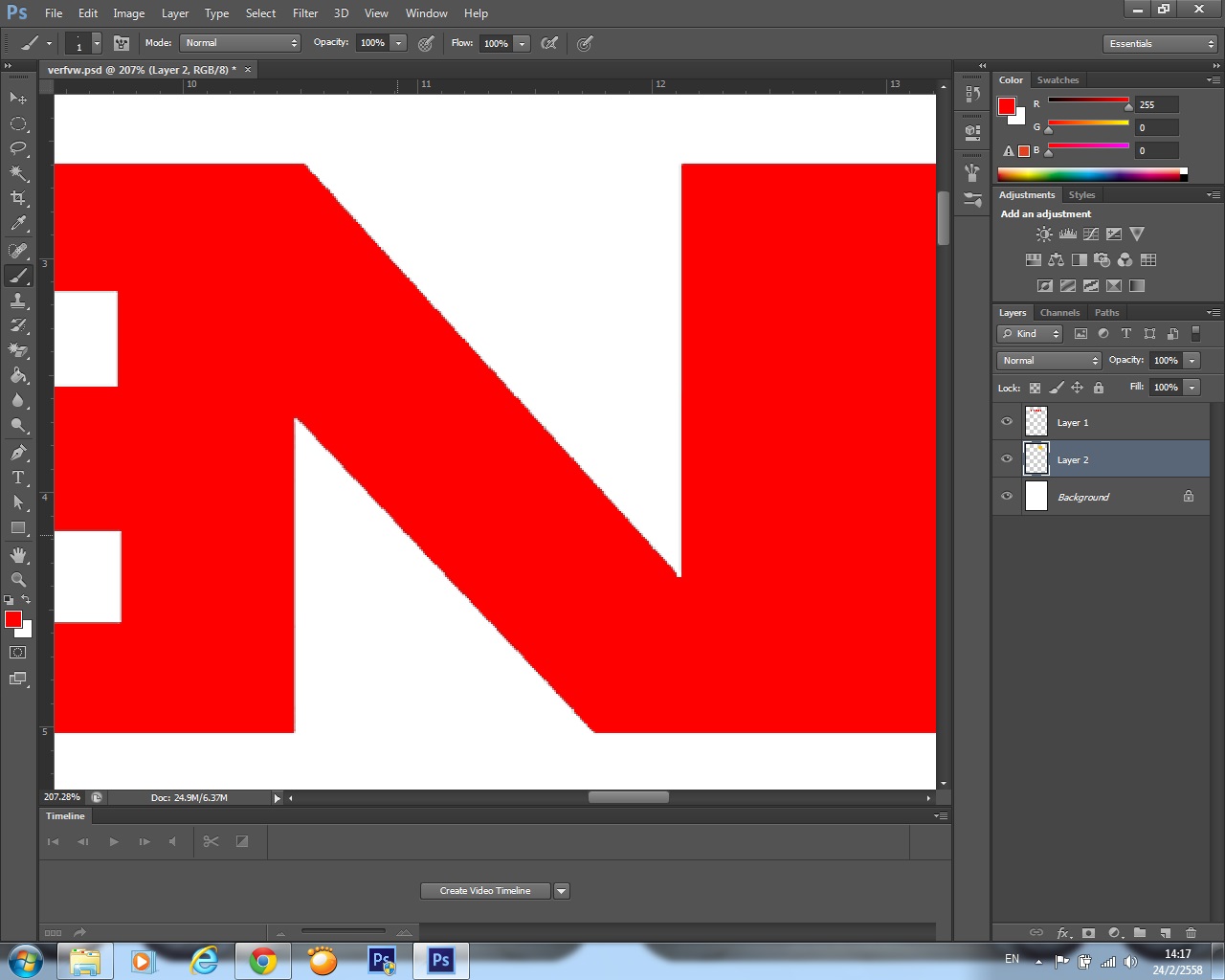Open Create Video Timeline dropdown arrow

point(562,891)
